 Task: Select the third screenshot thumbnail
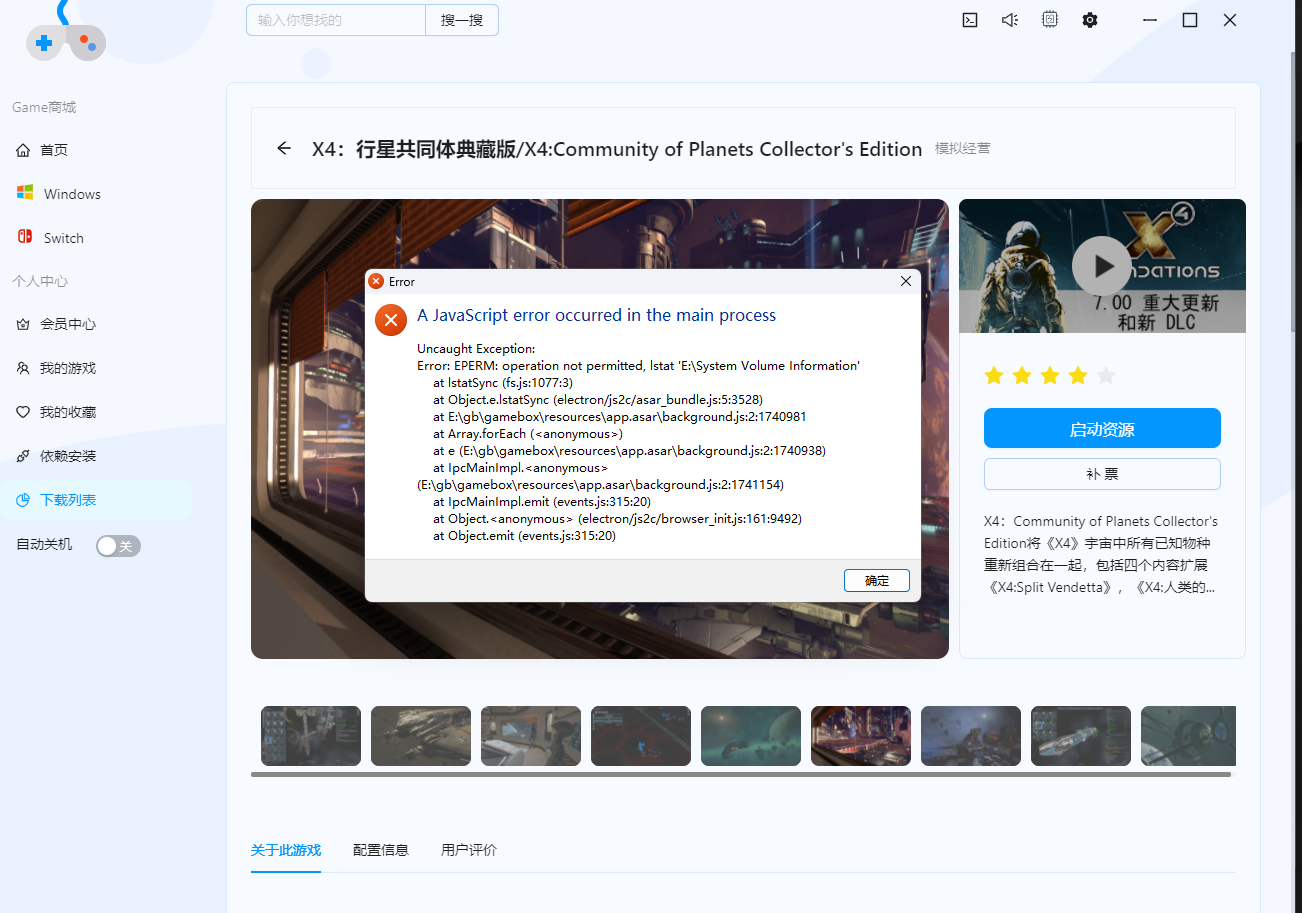(531, 736)
